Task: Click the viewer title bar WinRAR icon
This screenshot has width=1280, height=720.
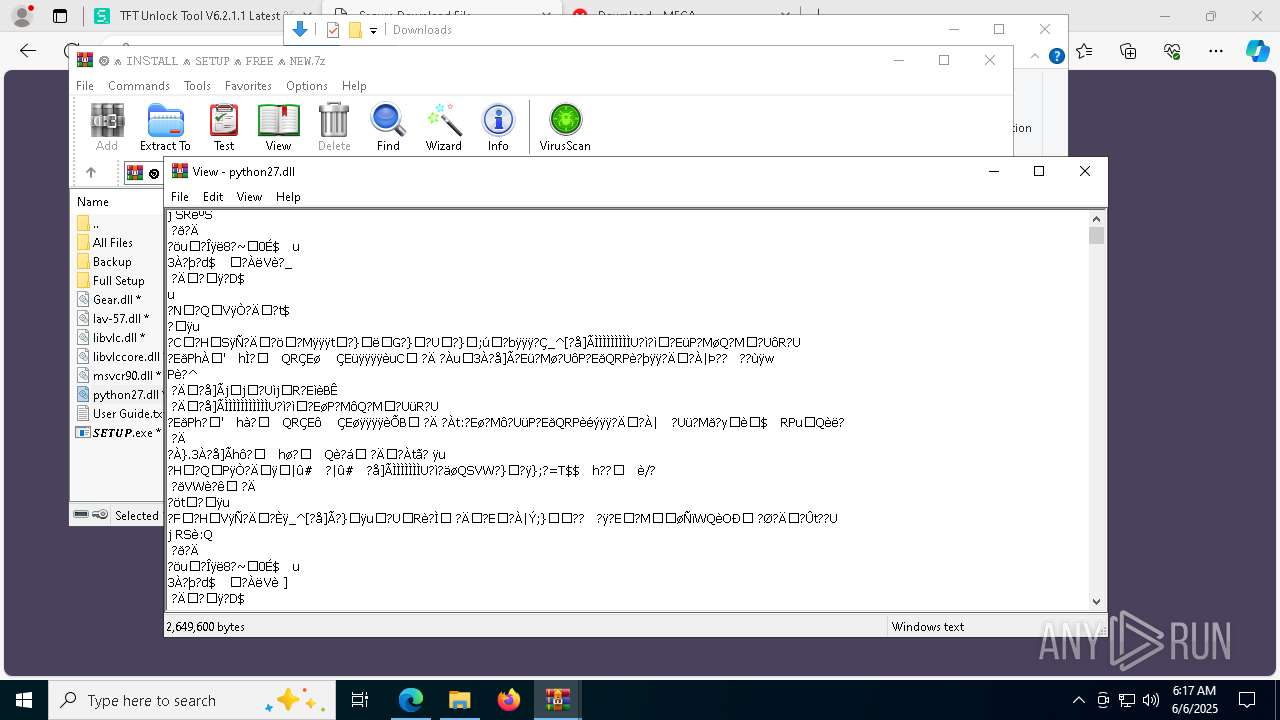Action: pyautogui.click(x=180, y=171)
